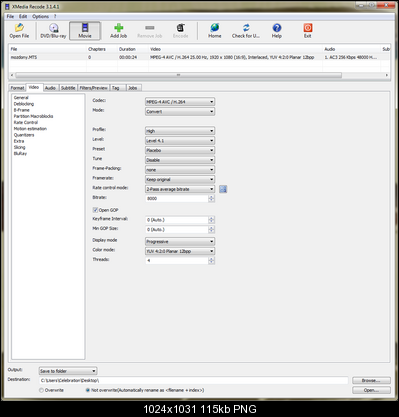
Task: Select the Not overwrite radio button
Action: (87, 390)
